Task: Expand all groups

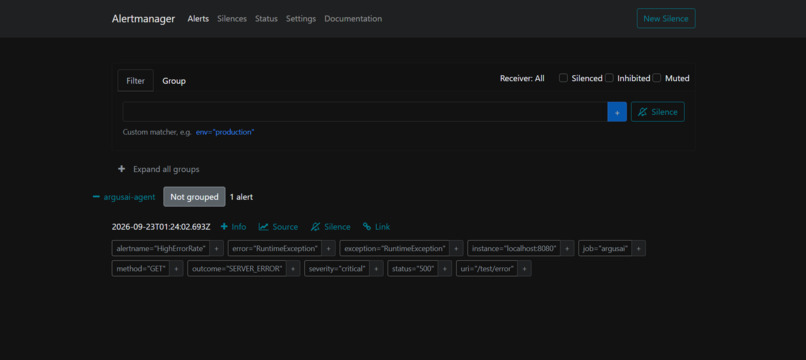Action: [x=158, y=169]
